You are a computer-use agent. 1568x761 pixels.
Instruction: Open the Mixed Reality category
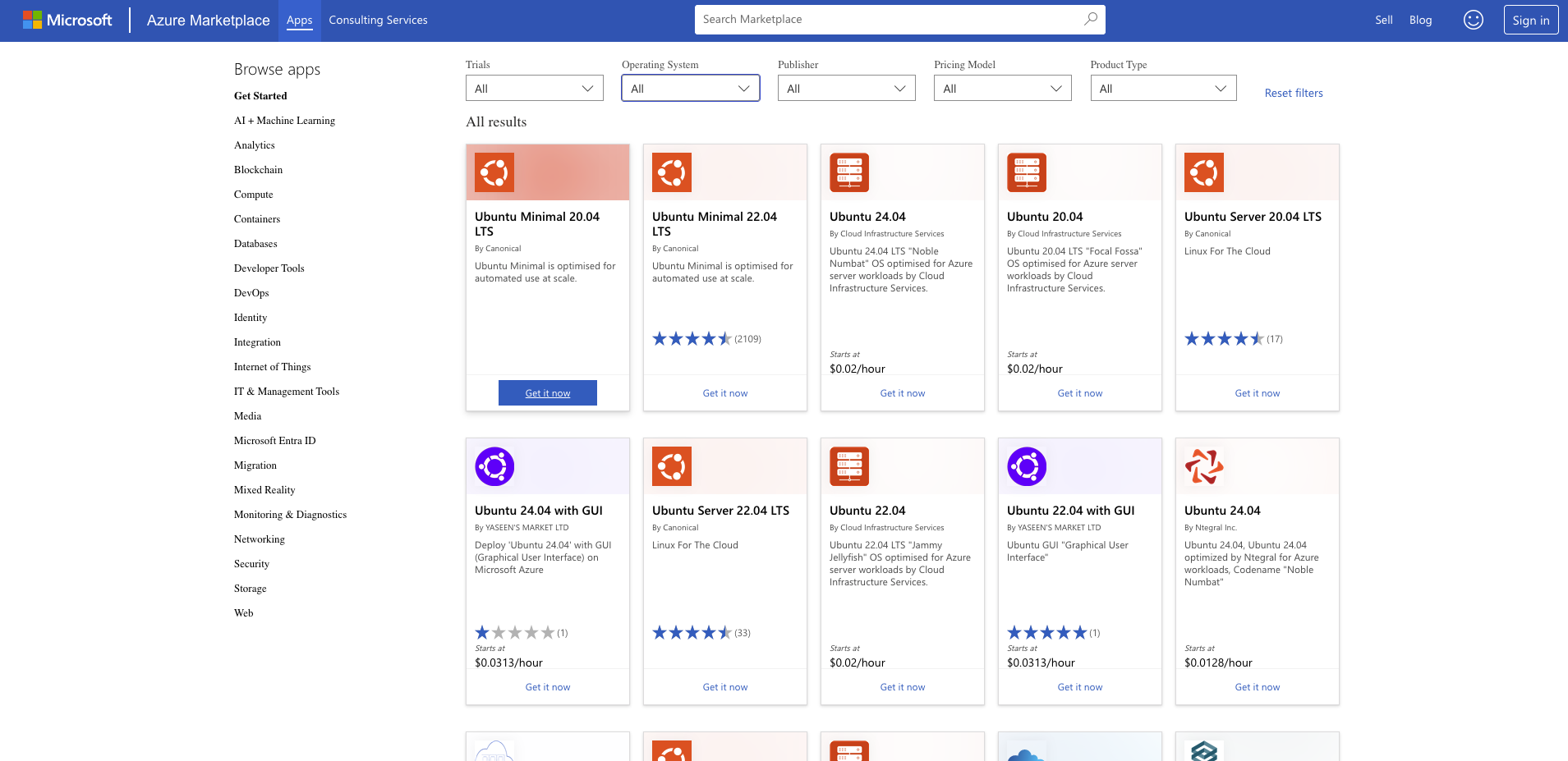(264, 490)
